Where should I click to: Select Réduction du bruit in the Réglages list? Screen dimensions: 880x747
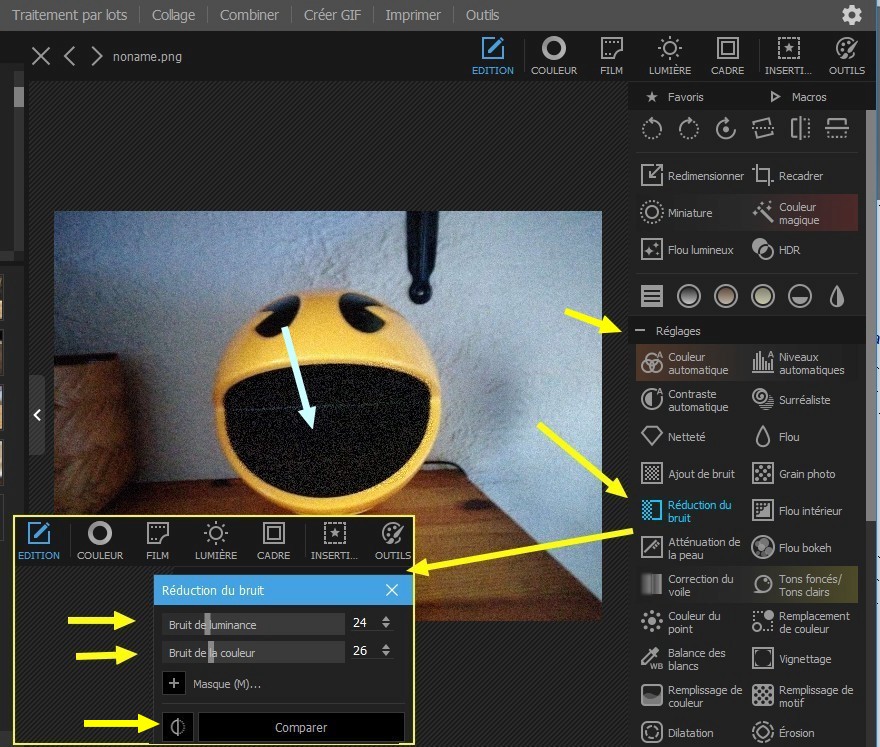click(x=686, y=511)
